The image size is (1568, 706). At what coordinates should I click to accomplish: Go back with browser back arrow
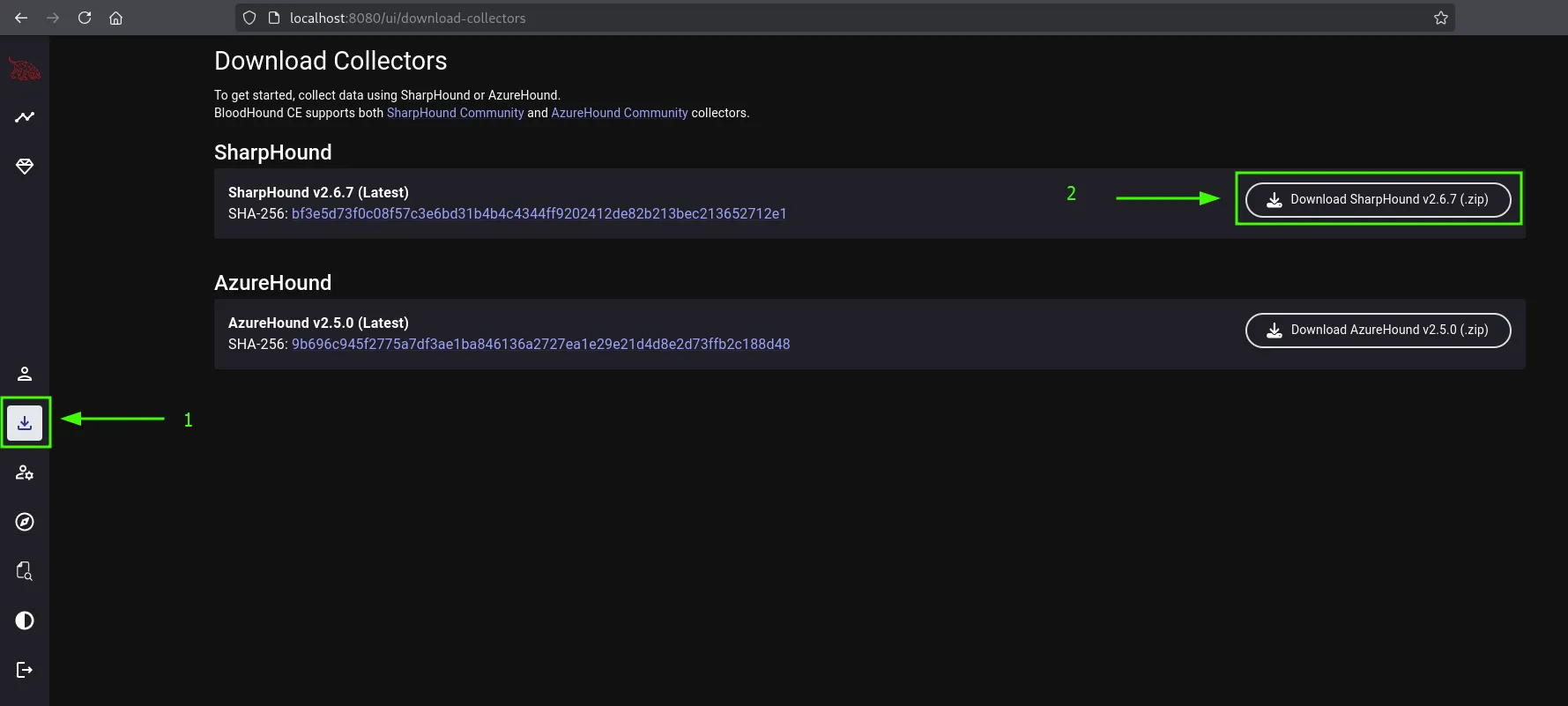pyautogui.click(x=21, y=18)
